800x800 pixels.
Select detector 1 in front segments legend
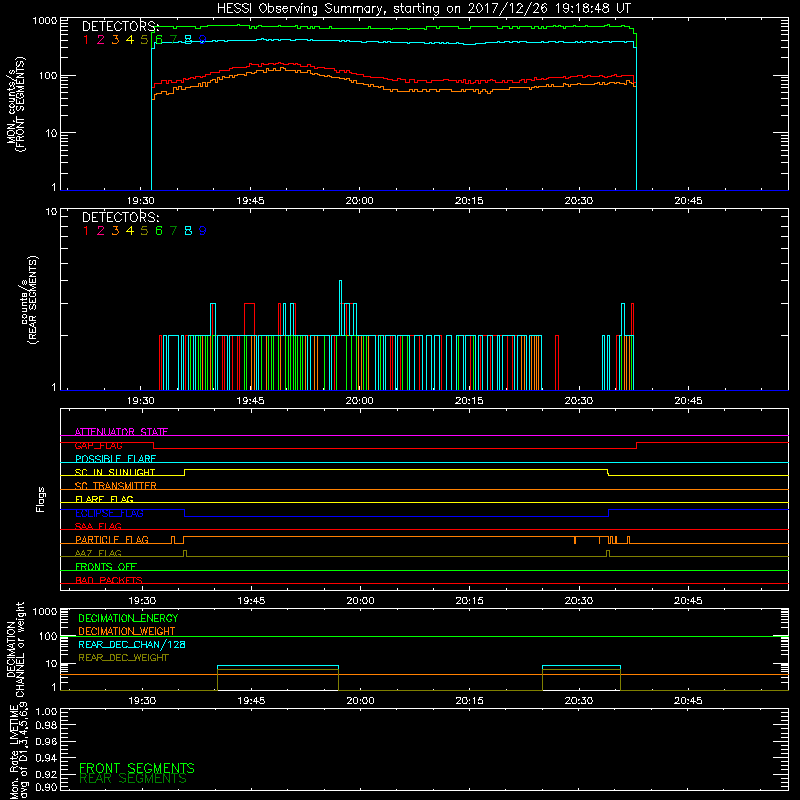(x=86, y=40)
